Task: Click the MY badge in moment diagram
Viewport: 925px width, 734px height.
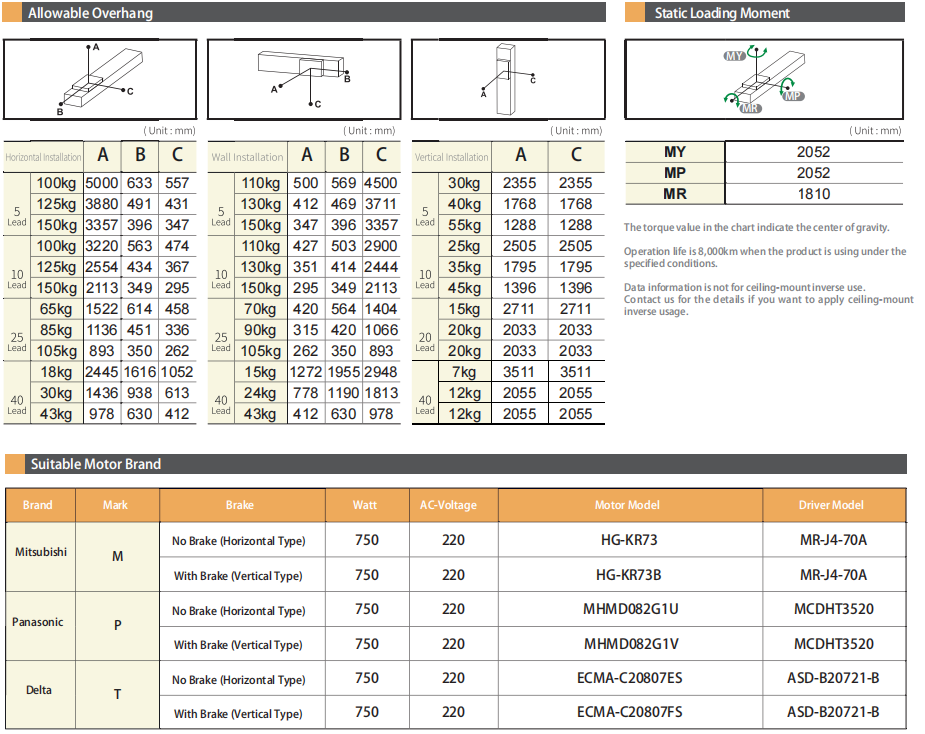Action: pos(735,57)
